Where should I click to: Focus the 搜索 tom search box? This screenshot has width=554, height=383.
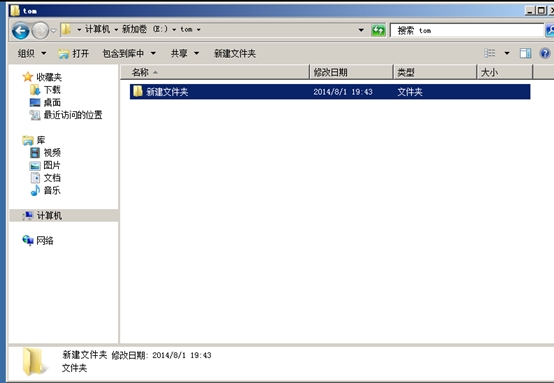click(466, 30)
